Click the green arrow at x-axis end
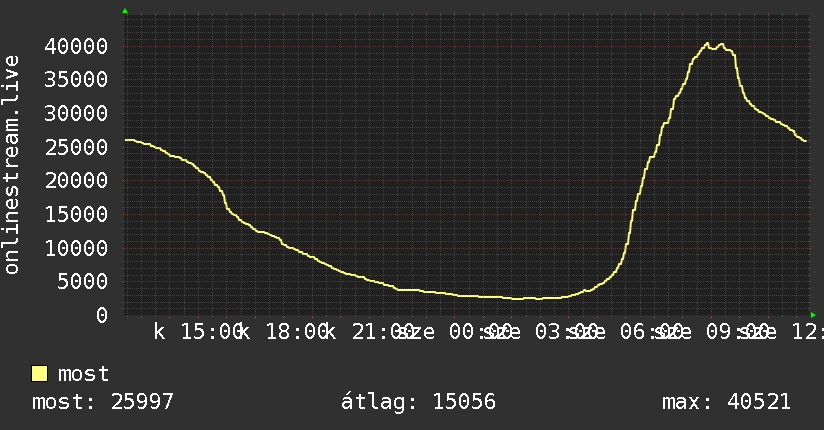The width and height of the screenshot is (824, 430). click(x=813, y=315)
